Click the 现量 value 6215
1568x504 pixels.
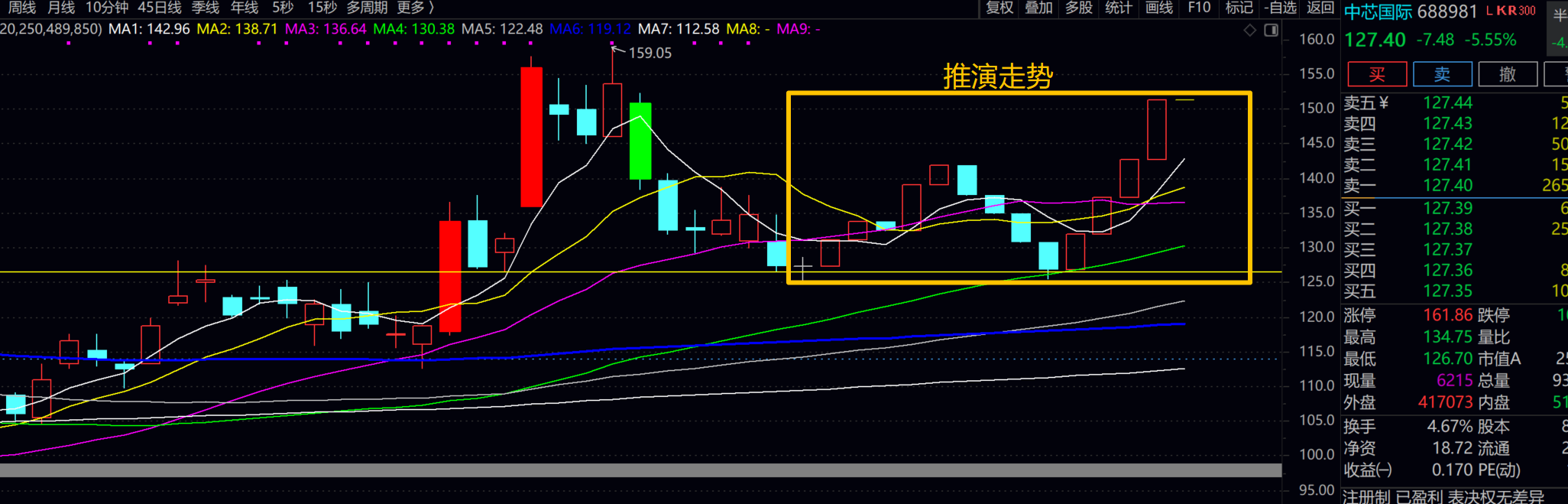point(1454,380)
